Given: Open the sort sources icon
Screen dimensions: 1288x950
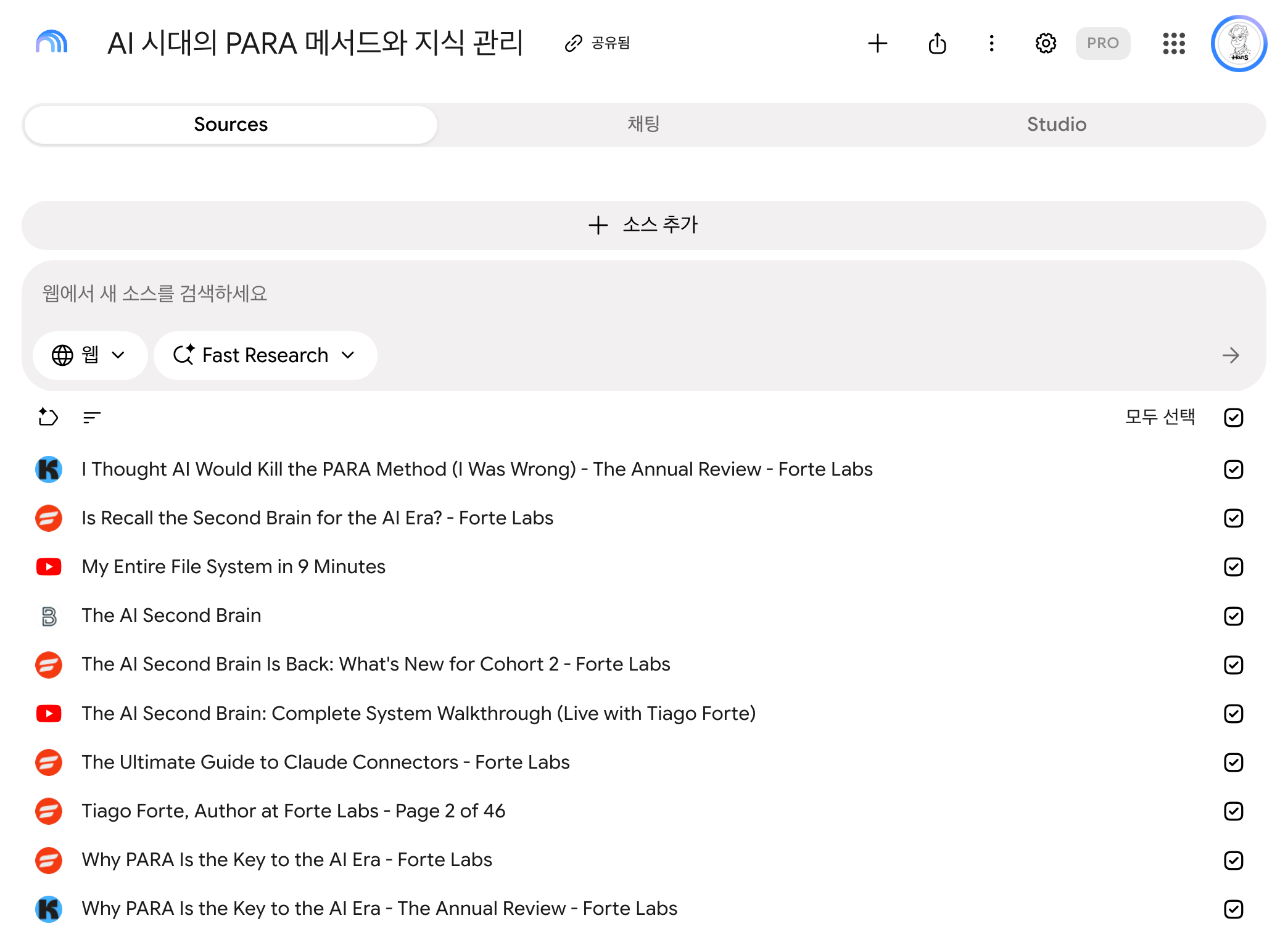Looking at the screenshot, I should pos(92,417).
